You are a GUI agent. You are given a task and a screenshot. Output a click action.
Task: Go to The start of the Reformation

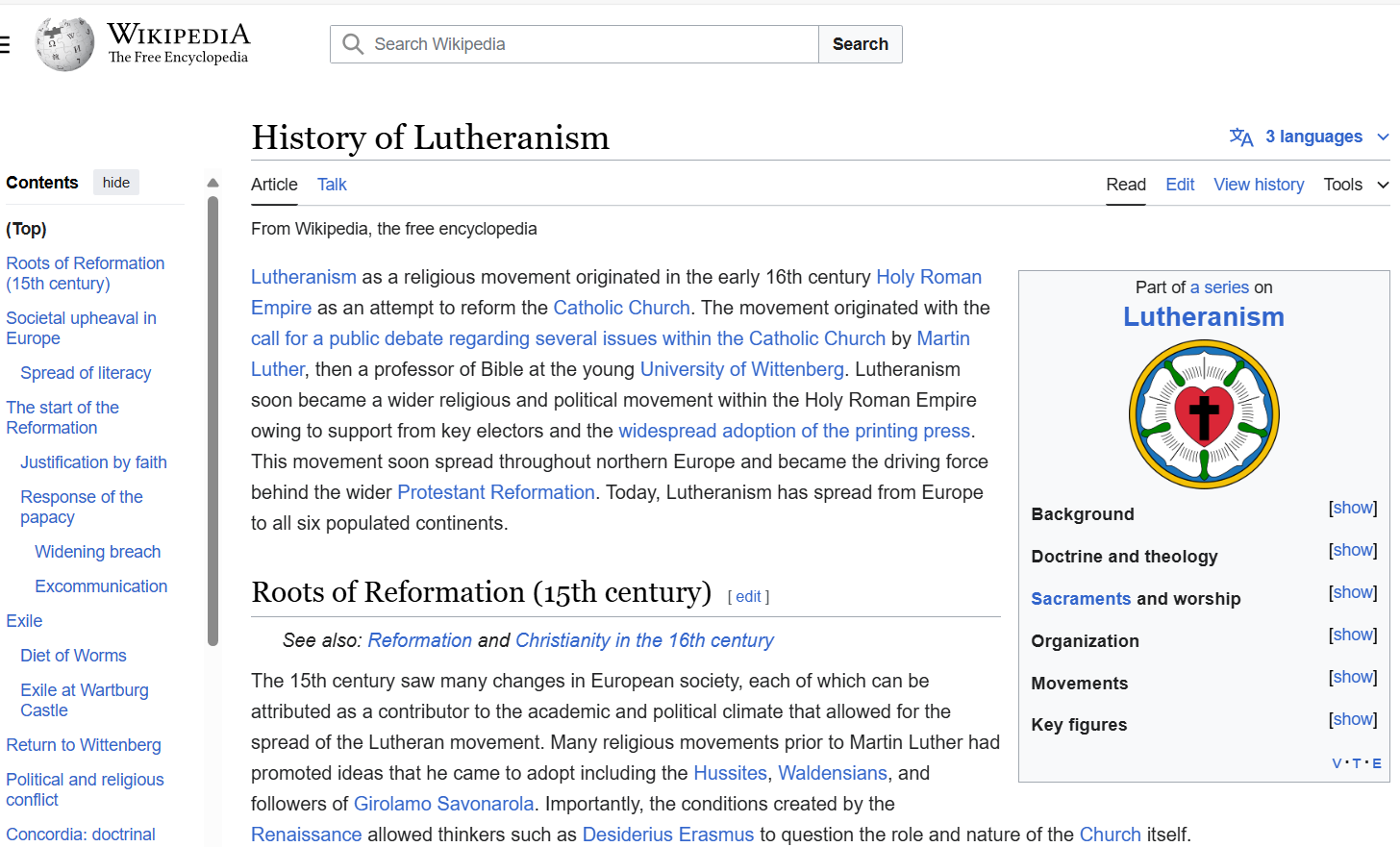(62, 417)
